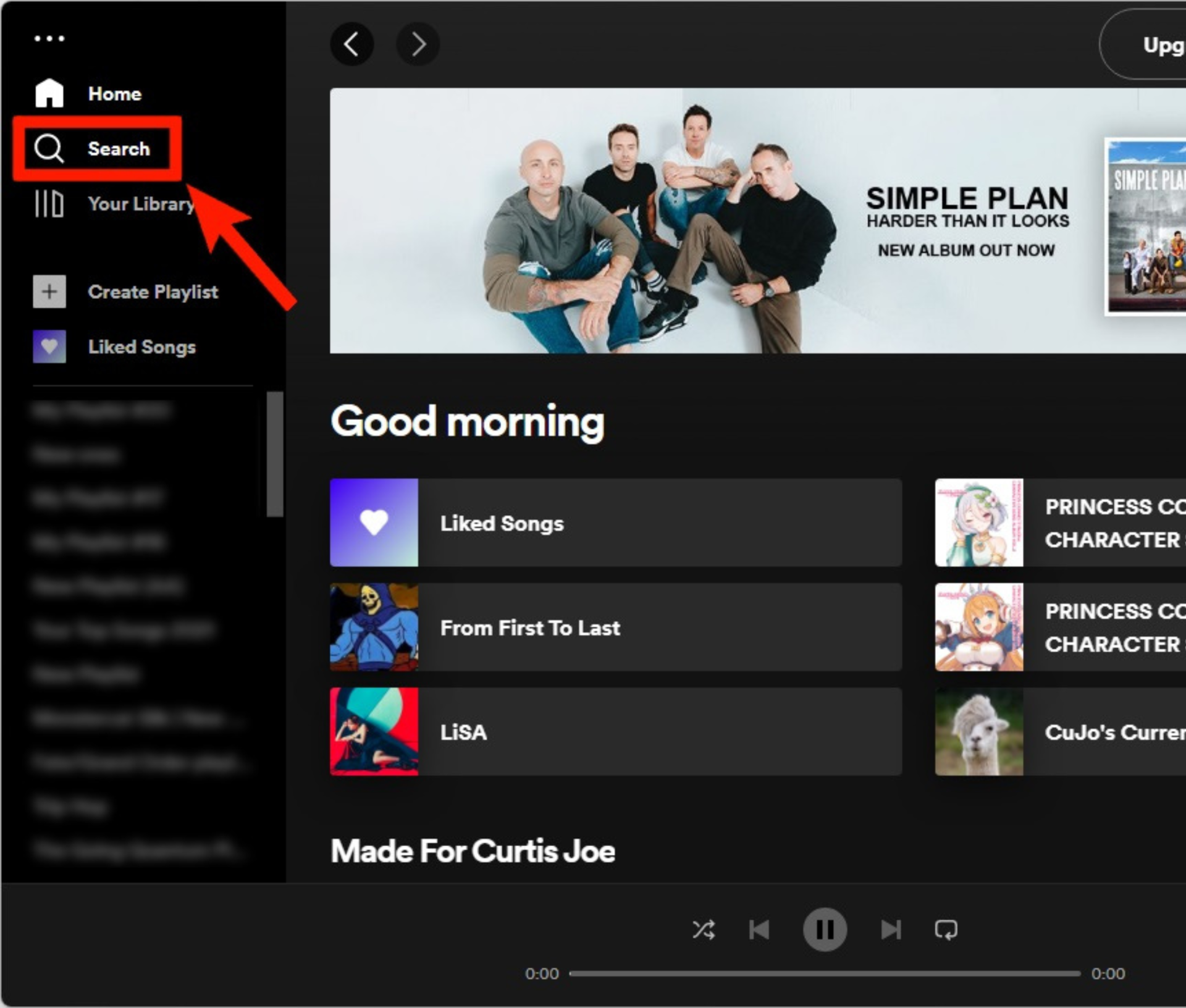
Task: Open the three-dots app menu
Action: pos(49,38)
